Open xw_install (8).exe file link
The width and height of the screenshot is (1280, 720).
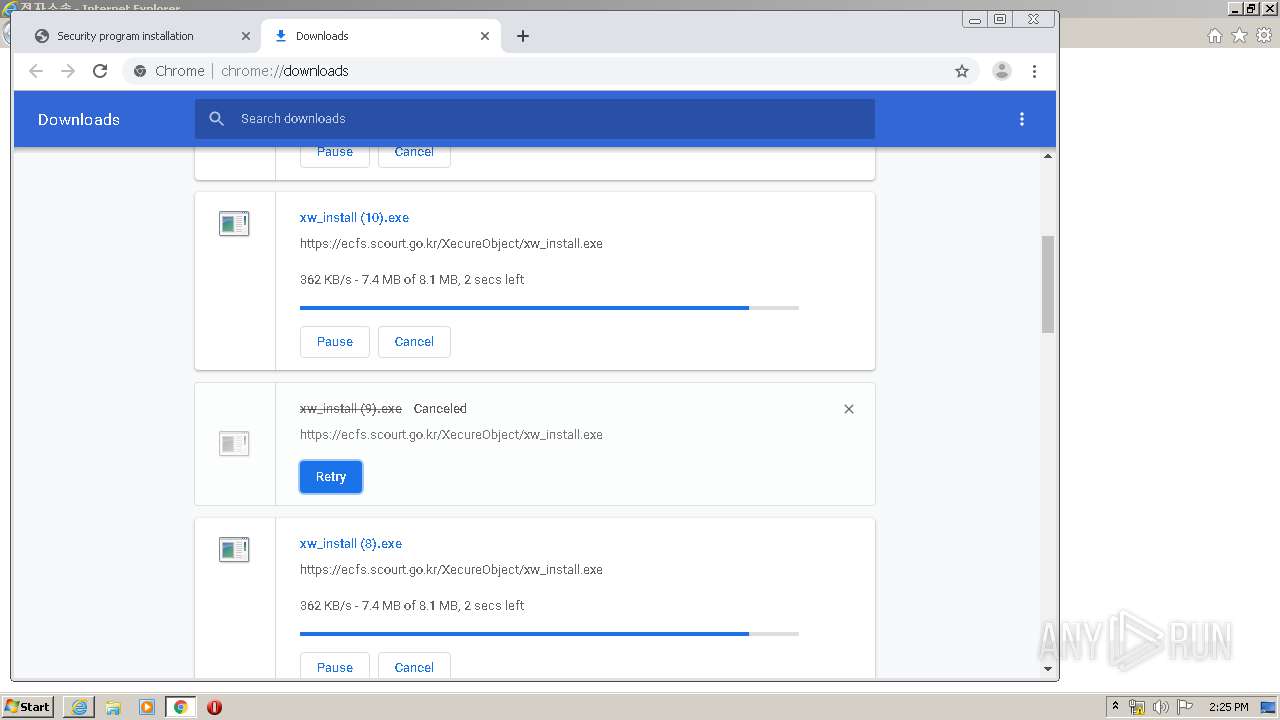point(351,544)
